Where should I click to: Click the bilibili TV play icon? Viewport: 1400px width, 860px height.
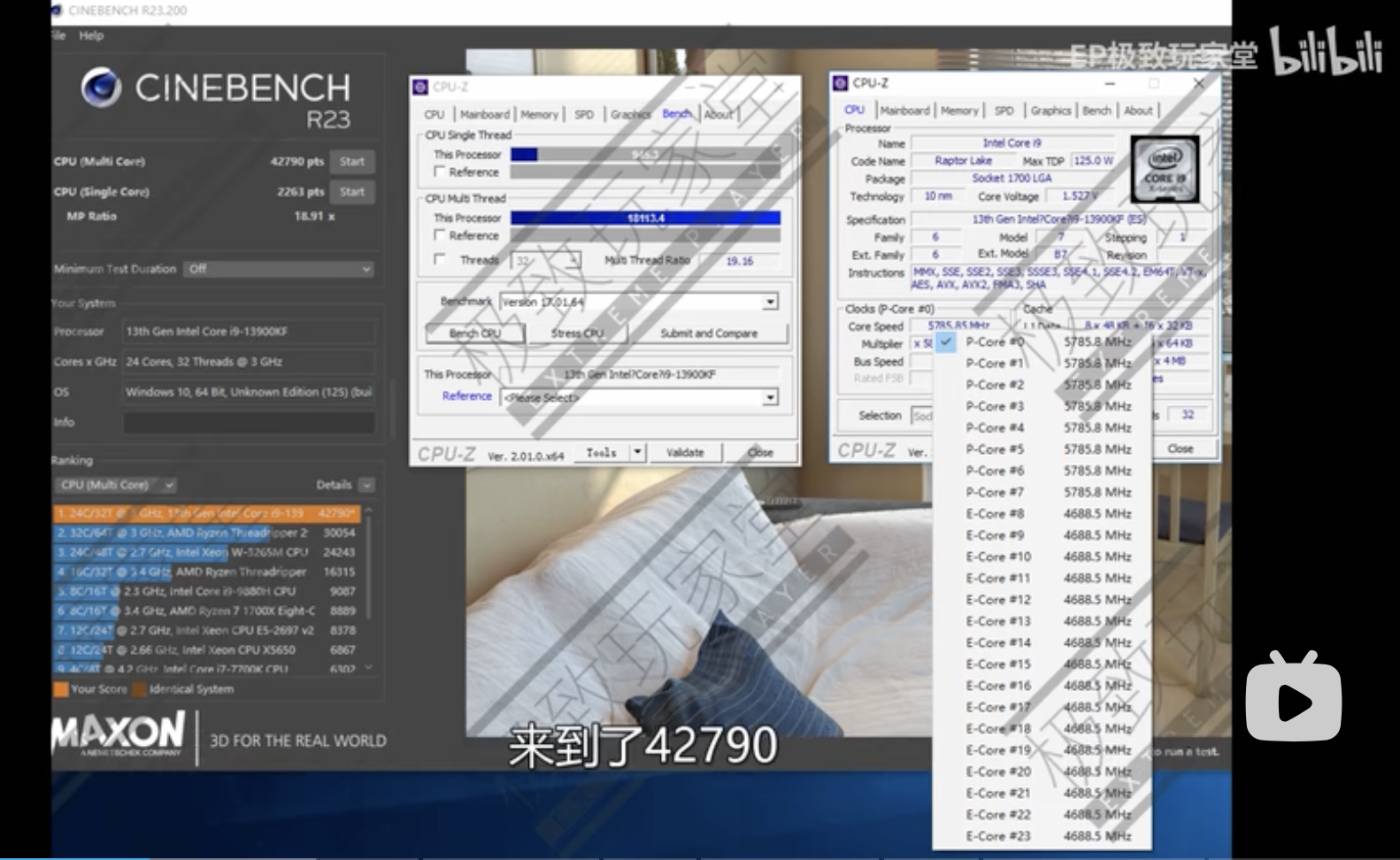1294,696
